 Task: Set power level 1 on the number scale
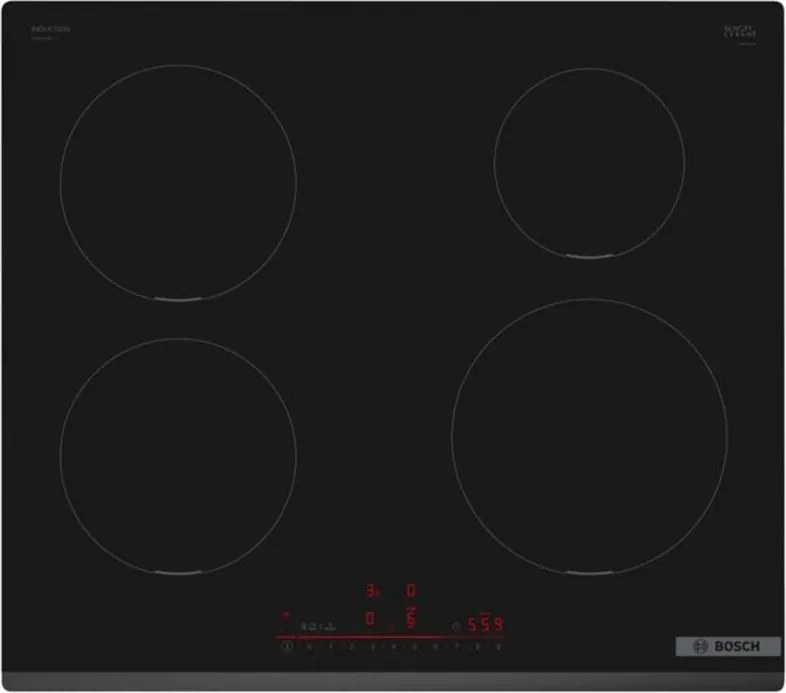(x=329, y=647)
